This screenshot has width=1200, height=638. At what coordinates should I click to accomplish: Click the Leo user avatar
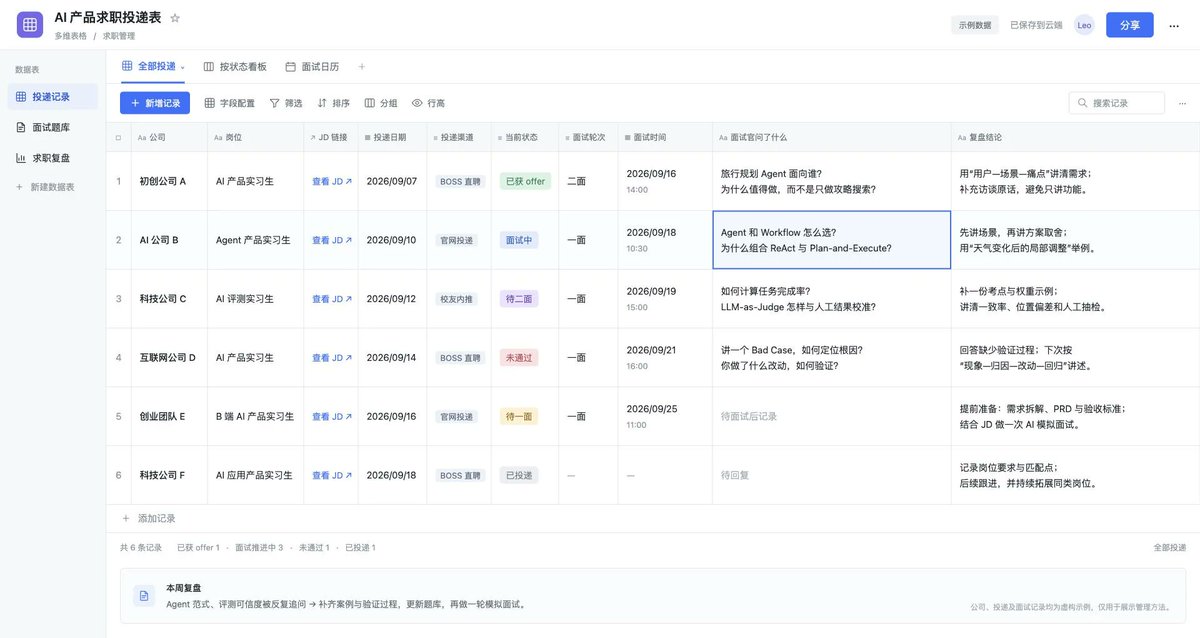[x=1084, y=25]
